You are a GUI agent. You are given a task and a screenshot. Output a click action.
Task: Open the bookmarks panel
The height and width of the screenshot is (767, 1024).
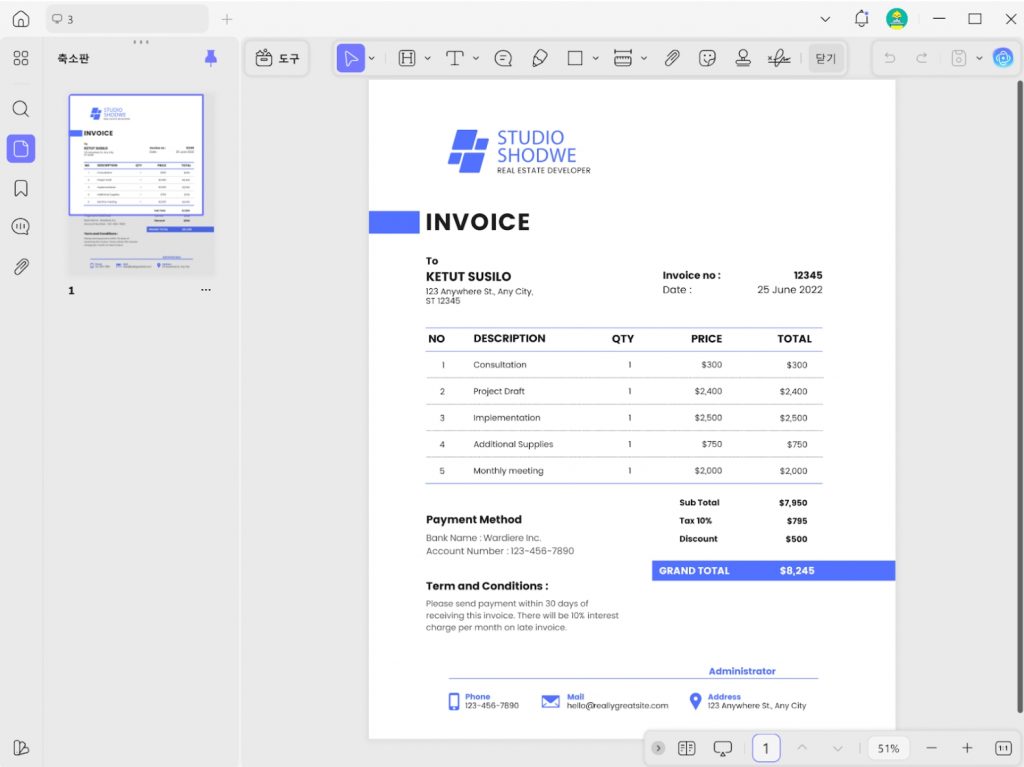pos(21,188)
